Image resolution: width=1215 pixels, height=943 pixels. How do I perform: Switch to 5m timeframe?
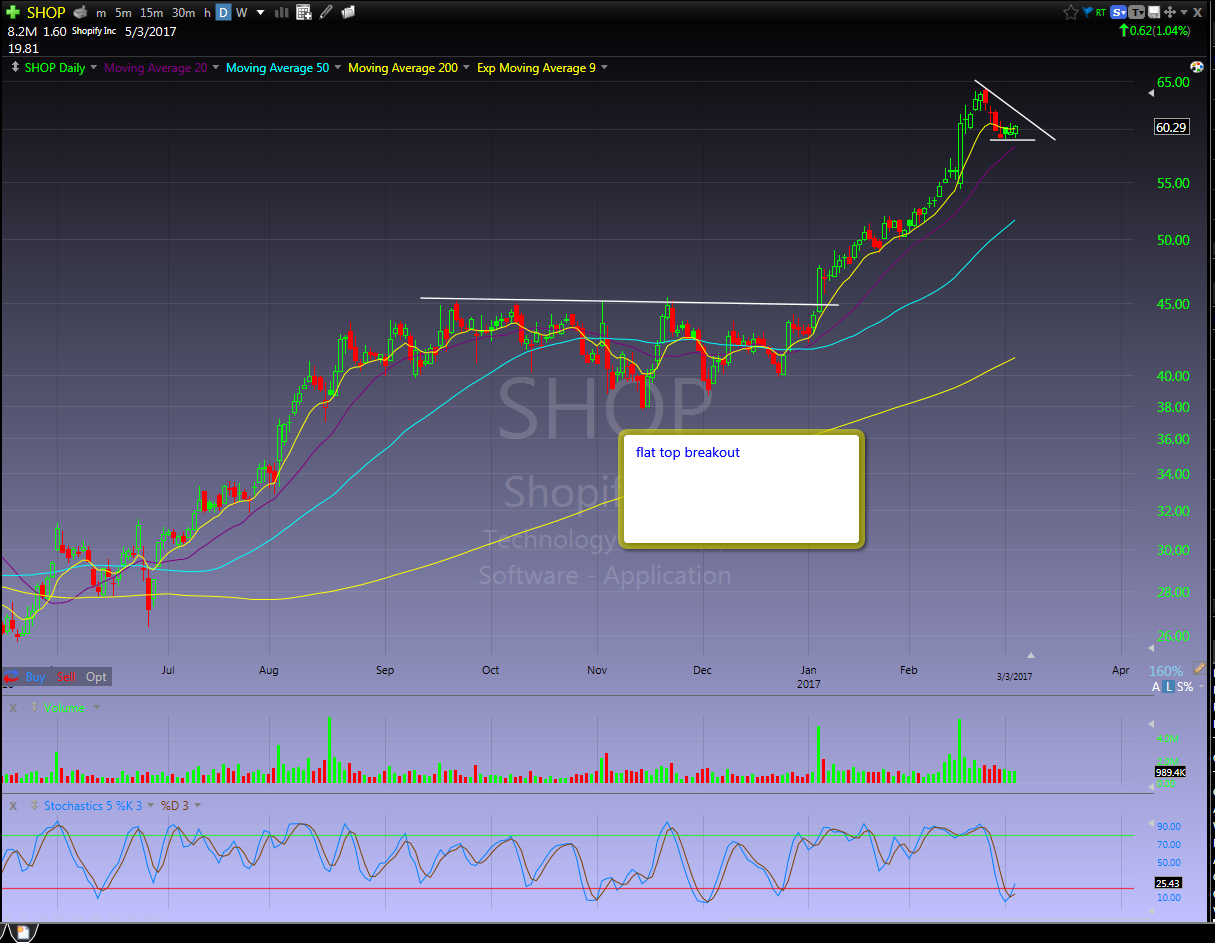pos(123,13)
